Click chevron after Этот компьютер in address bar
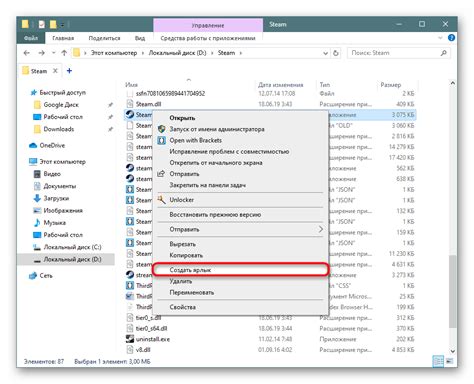The height and width of the screenshot is (384, 474). click(143, 53)
